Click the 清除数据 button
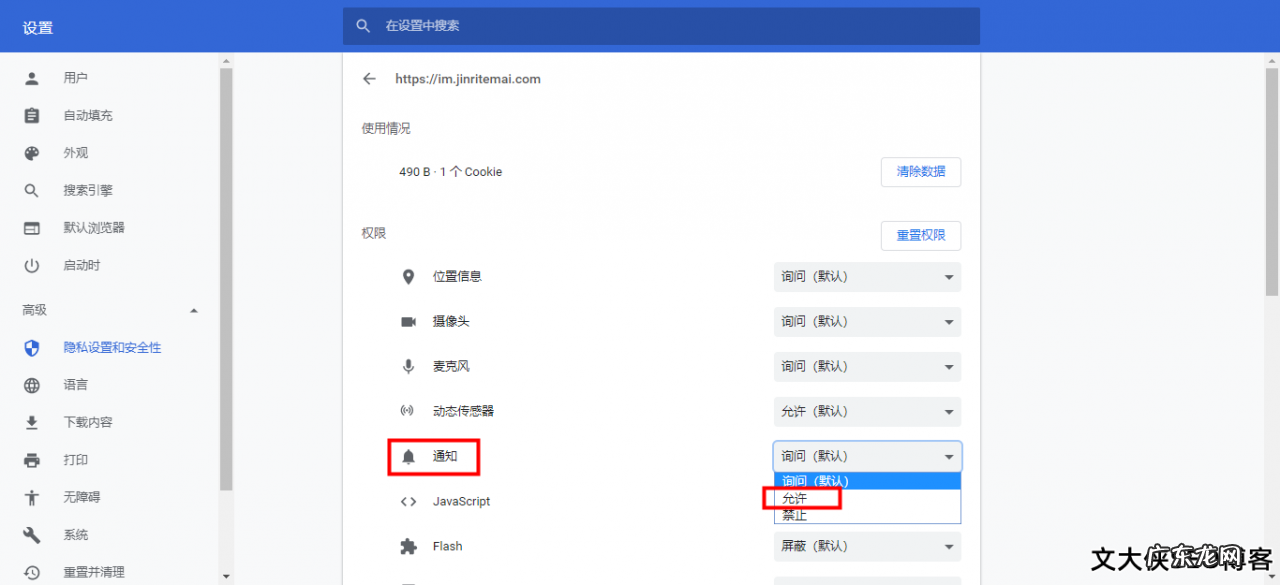Viewport: 1280px width, 585px height. coord(920,171)
